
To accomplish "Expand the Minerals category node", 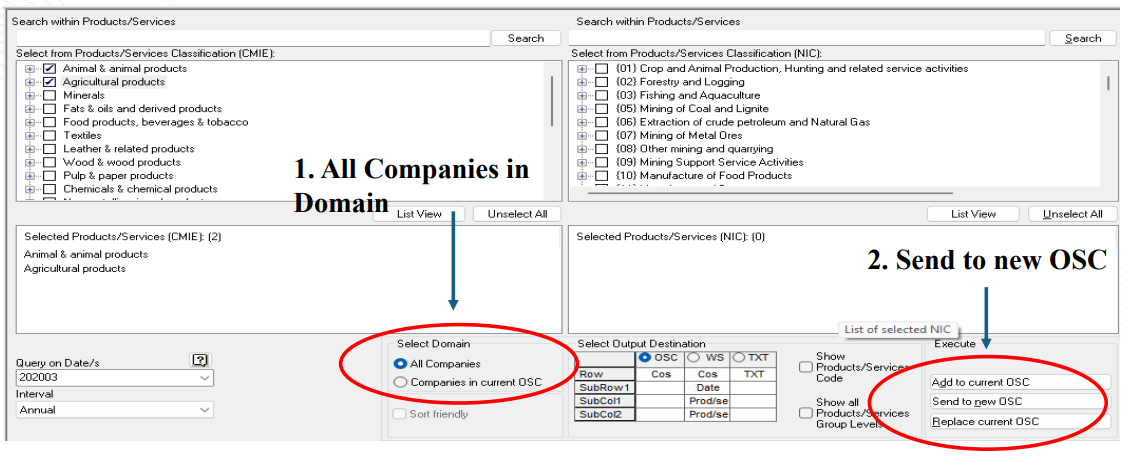I will 30,96.
